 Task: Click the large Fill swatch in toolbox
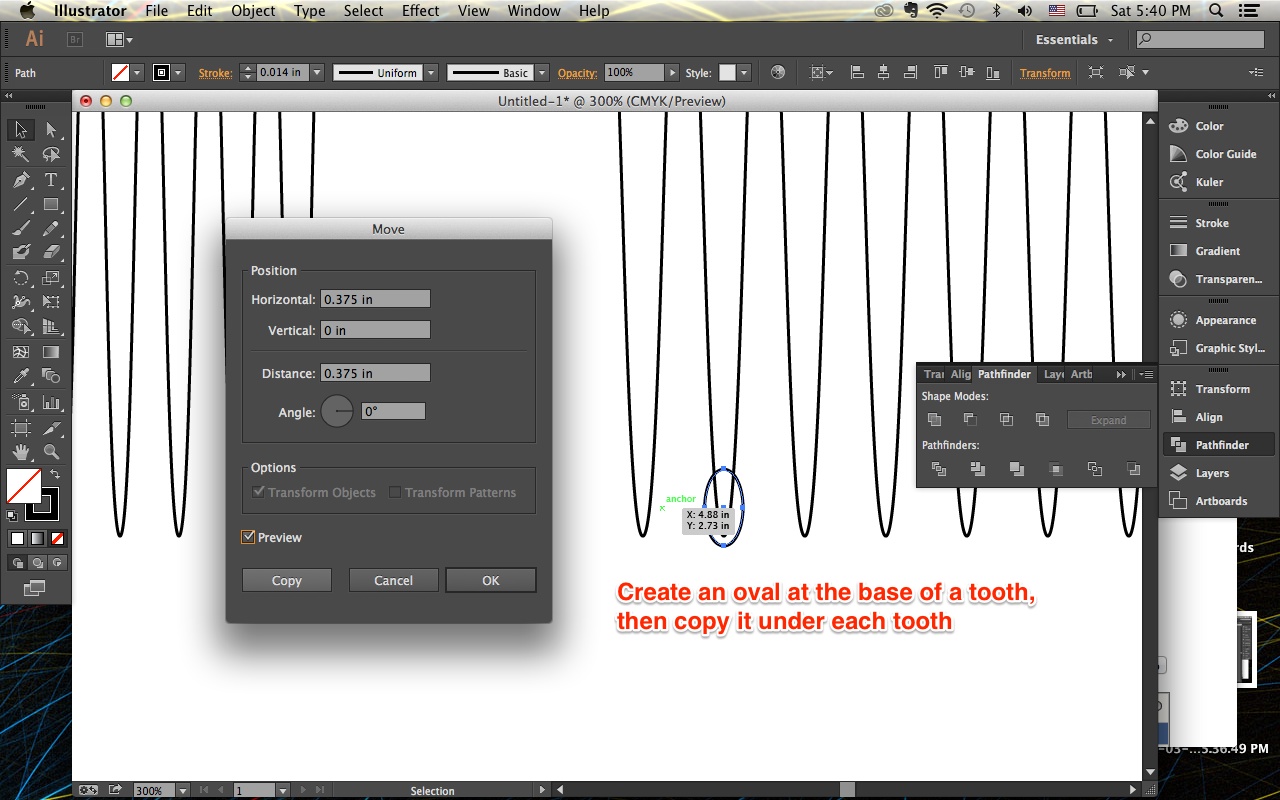24,486
